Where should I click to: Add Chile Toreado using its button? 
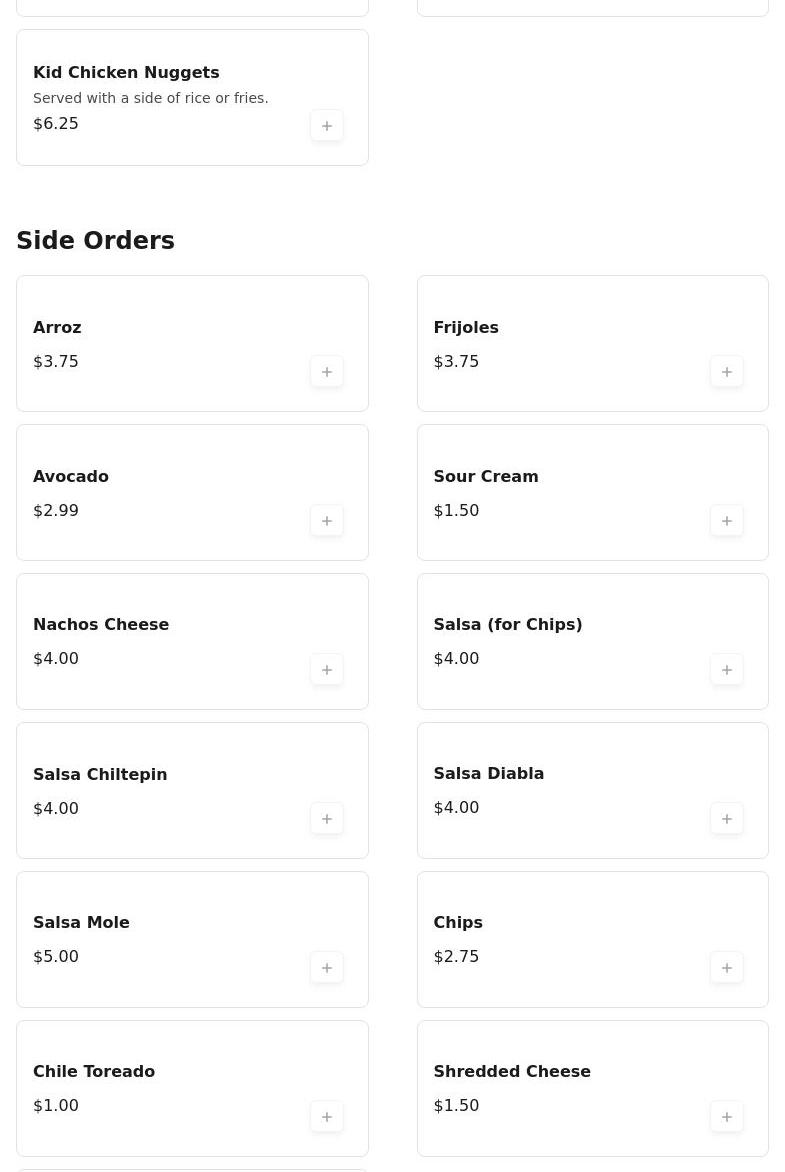327,1116
